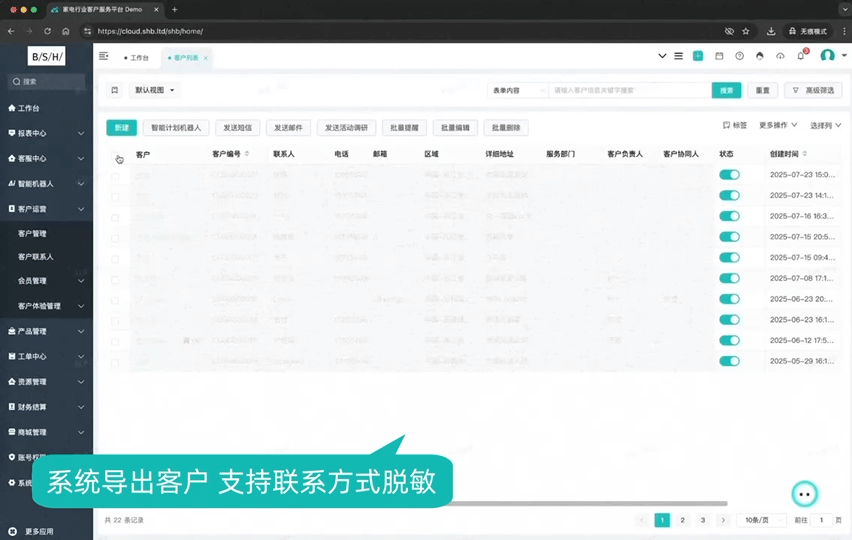
Task: Go to page 2 of results
Action: 682,520
